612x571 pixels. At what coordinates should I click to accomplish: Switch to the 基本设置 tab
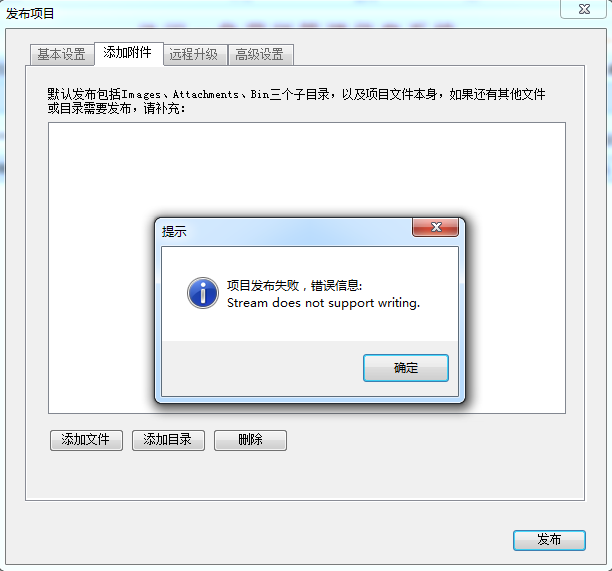pos(62,54)
